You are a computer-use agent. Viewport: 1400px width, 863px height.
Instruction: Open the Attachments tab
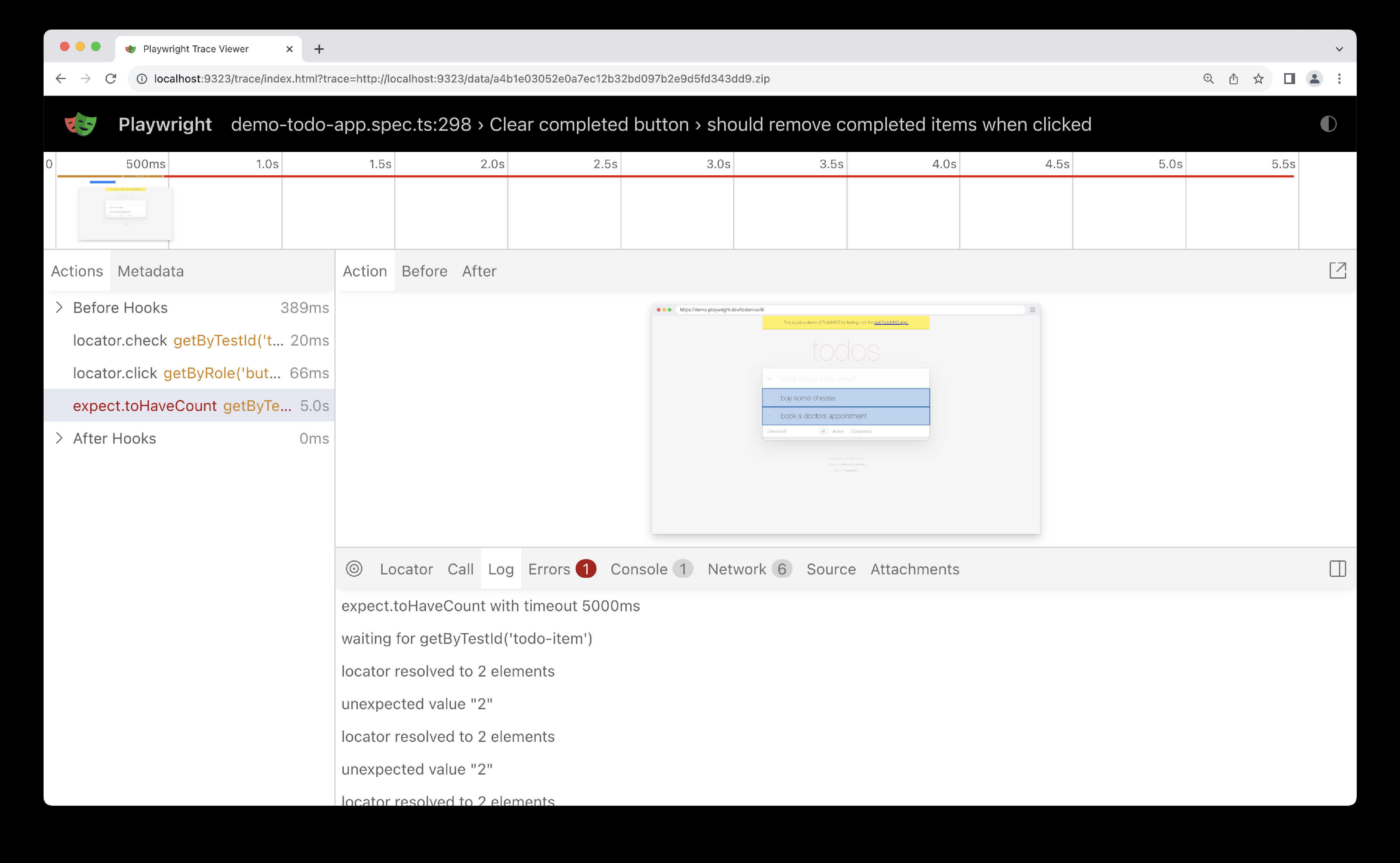click(915, 569)
